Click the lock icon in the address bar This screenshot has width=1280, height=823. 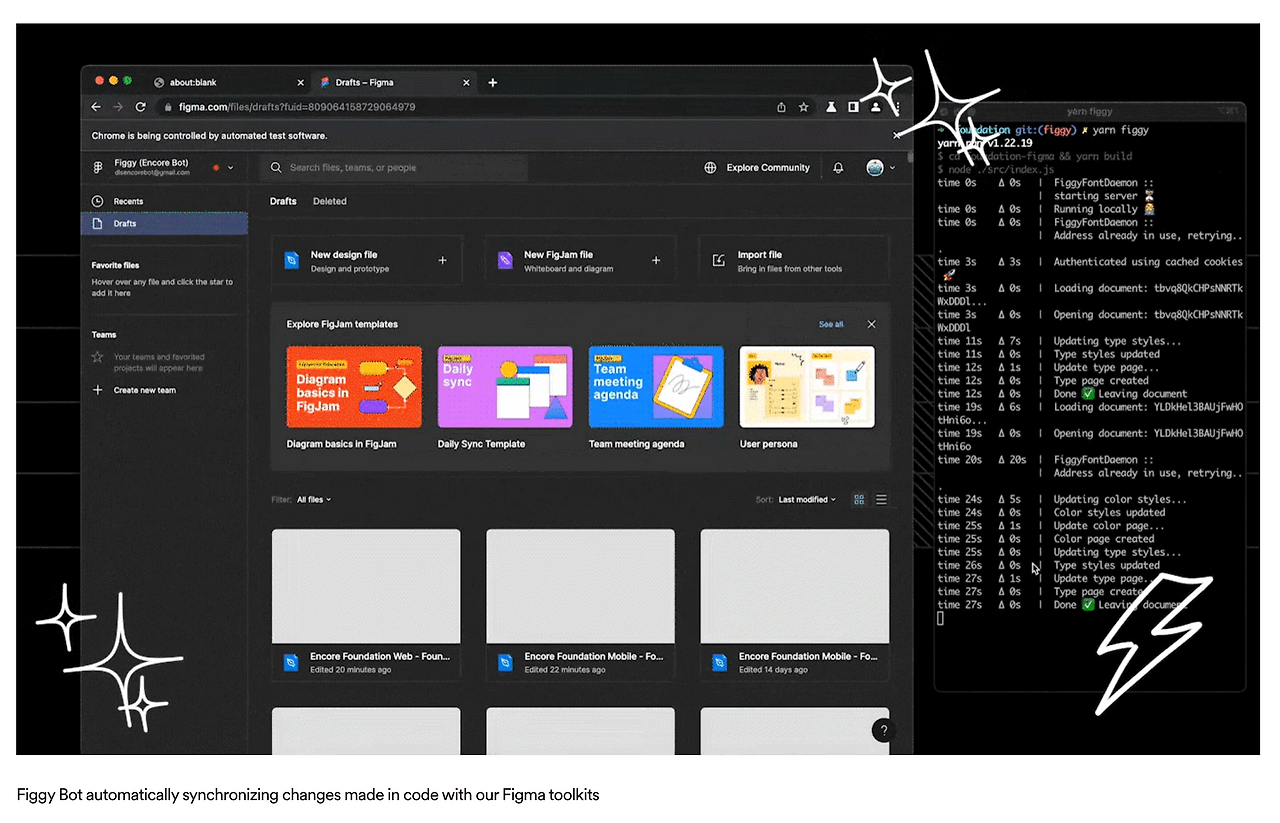coord(169,107)
